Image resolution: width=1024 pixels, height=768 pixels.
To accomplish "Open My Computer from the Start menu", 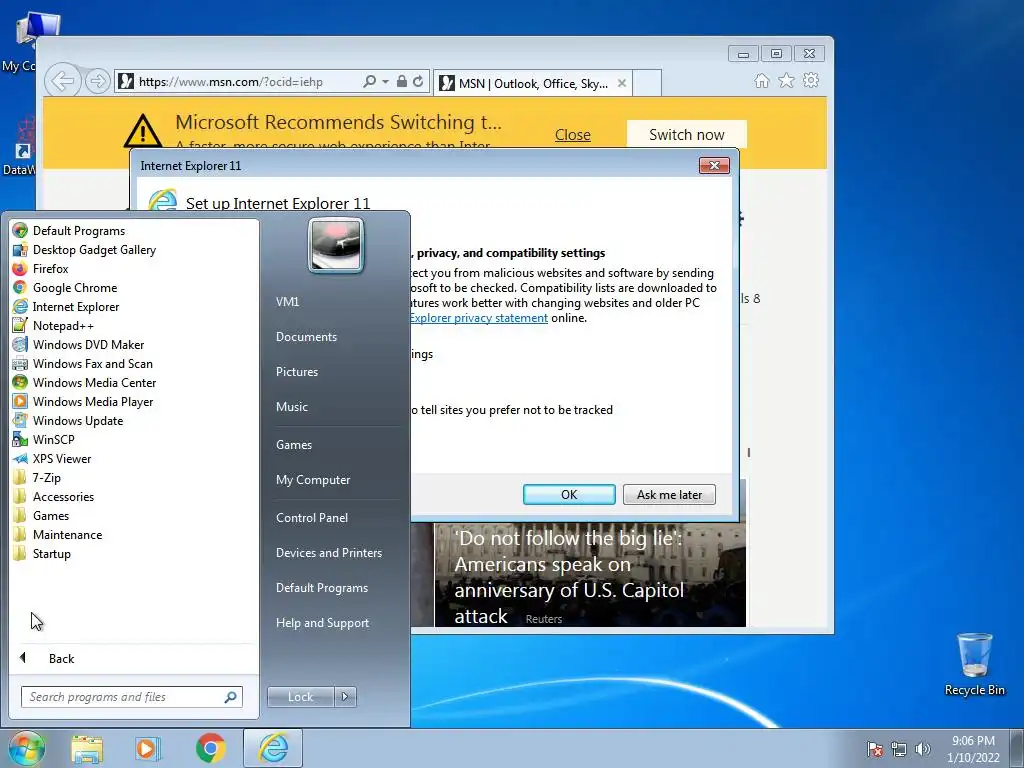I will [313, 480].
